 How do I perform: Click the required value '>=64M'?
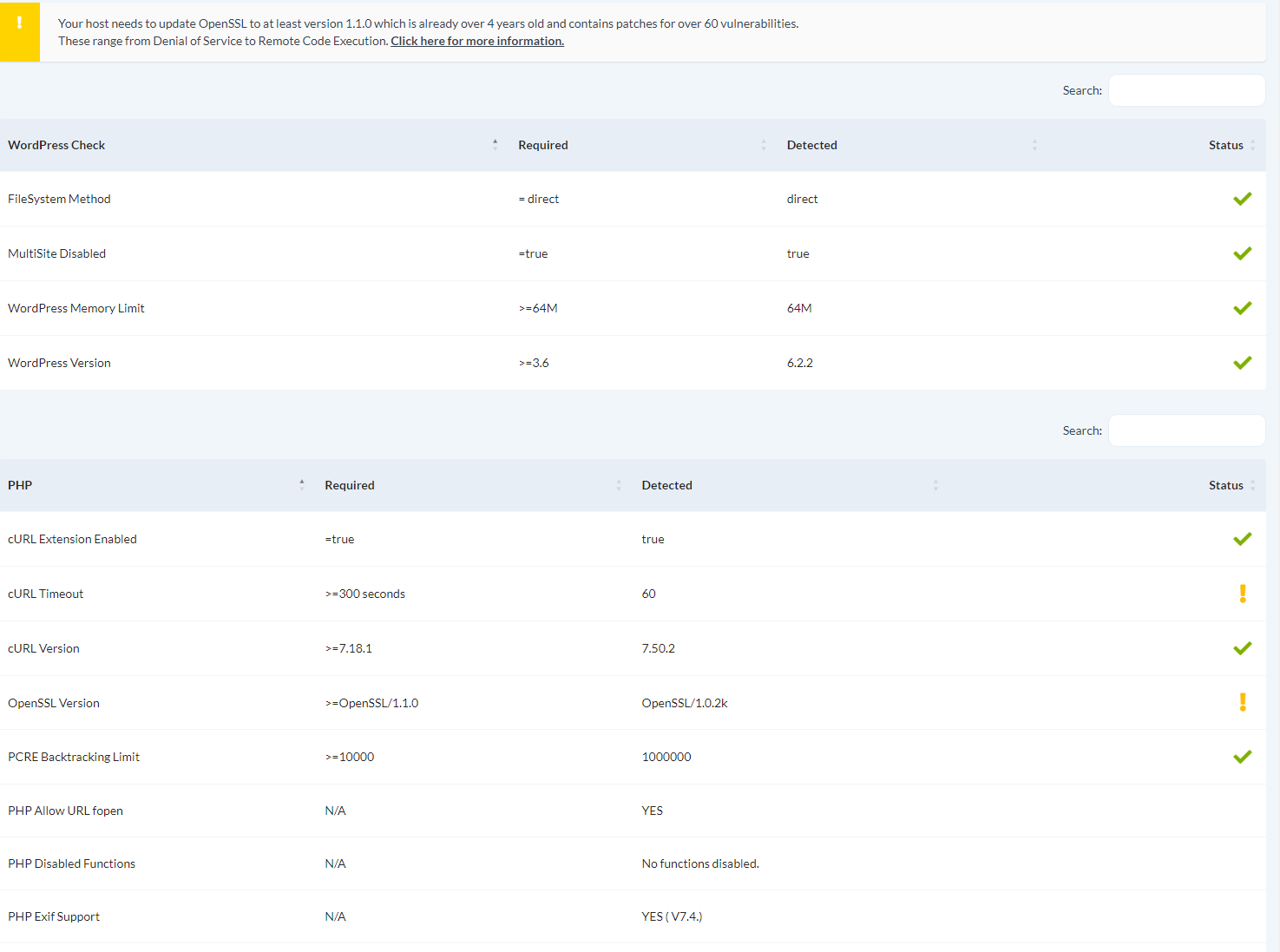click(538, 308)
